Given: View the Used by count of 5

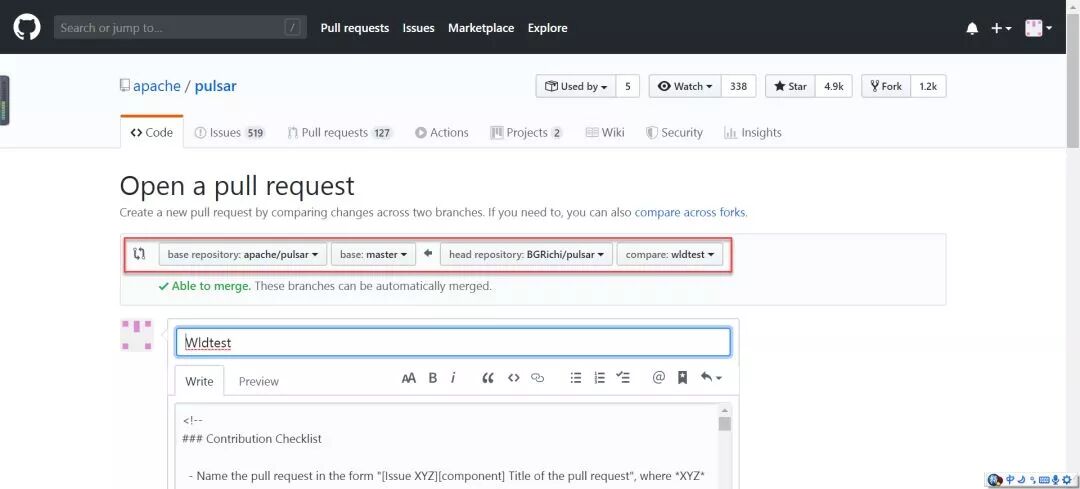Looking at the screenshot, I should coord(627,86).
